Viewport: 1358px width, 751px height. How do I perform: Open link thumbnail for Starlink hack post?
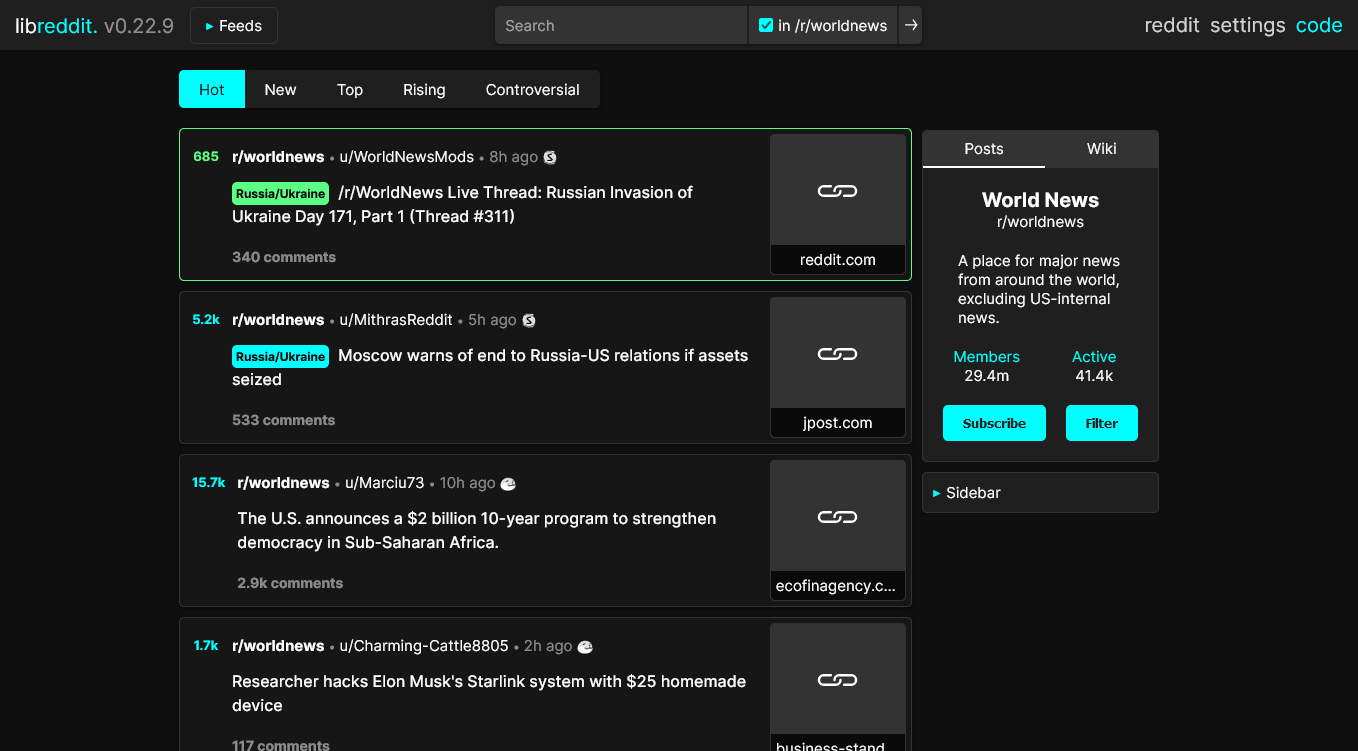click(x=837, y=680)
